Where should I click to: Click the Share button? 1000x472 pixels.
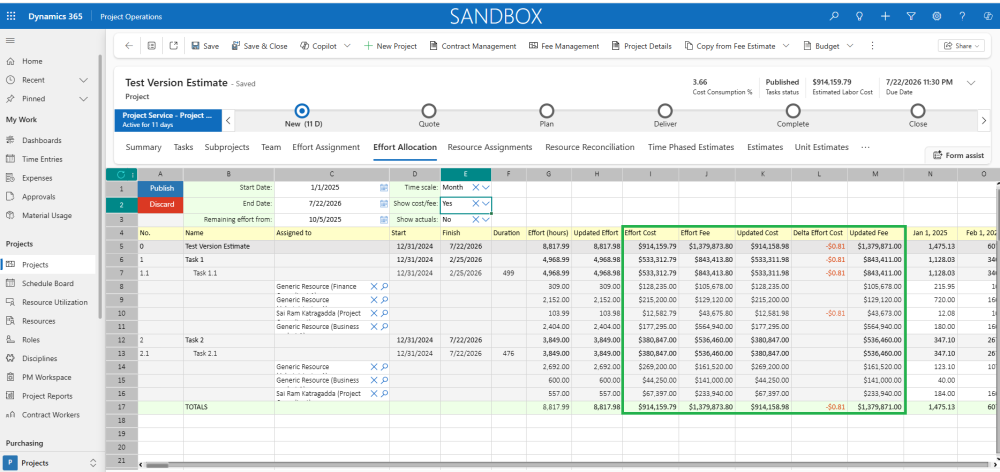961,46
